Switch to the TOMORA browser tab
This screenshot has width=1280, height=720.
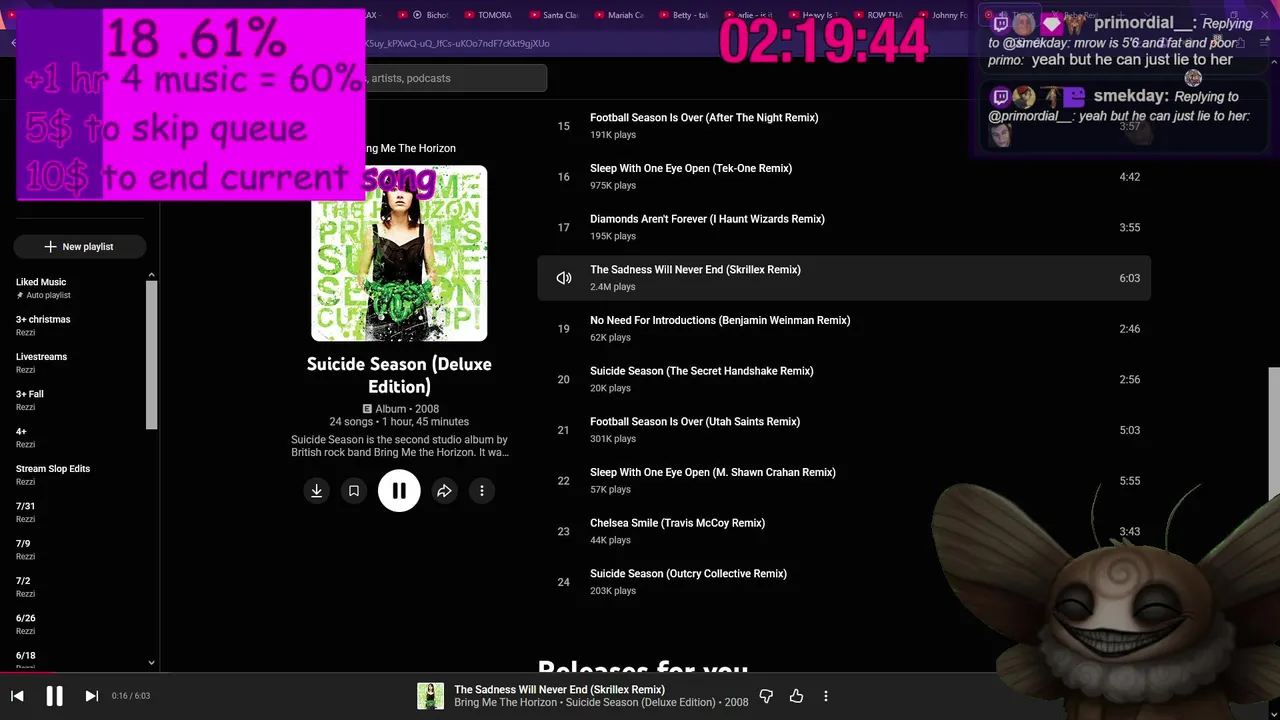tap(487, 15)
